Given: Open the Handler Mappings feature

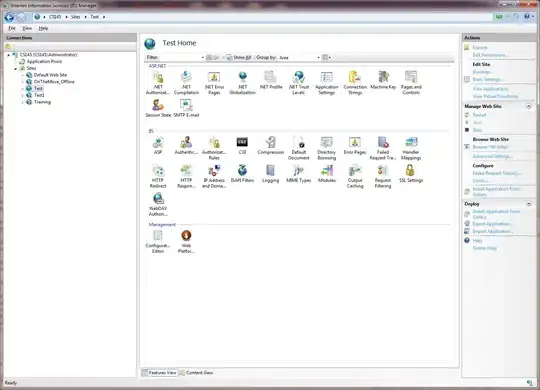Looking at the screenshot, I should tap(411, 148).
